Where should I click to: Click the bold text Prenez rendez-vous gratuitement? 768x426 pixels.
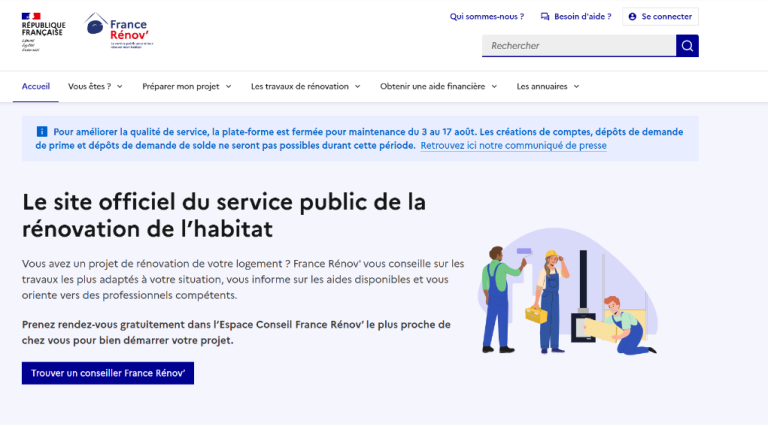coord(236,332)
